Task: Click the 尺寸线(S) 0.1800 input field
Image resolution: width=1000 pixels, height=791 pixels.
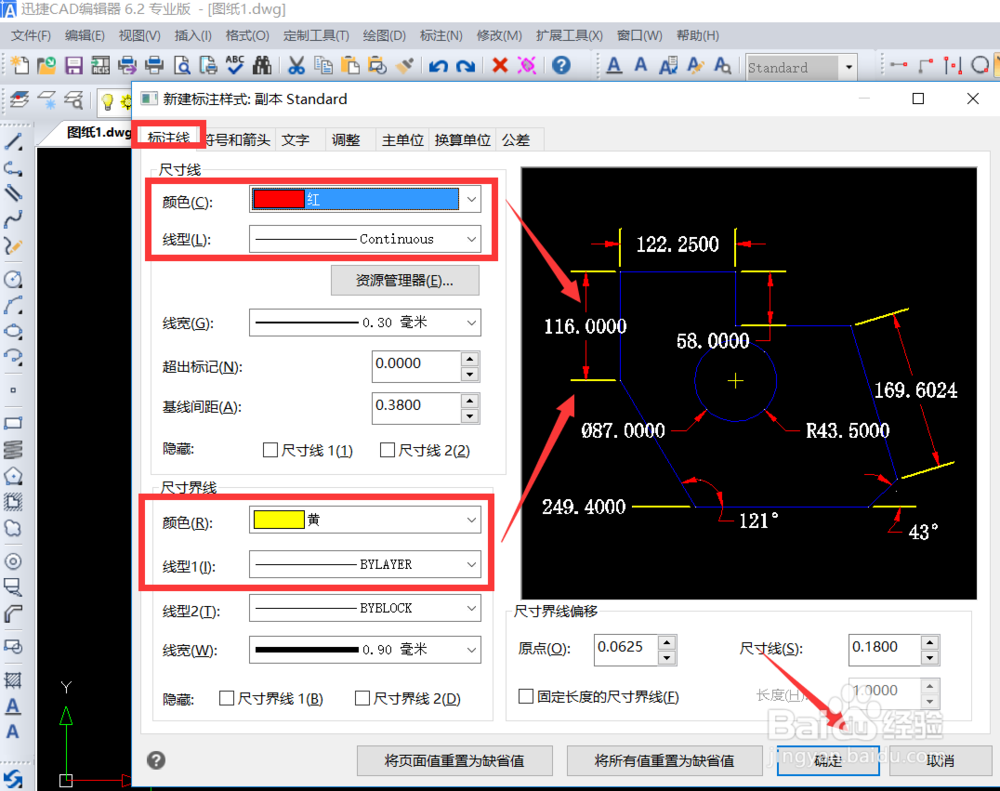Action: point(885,649)
